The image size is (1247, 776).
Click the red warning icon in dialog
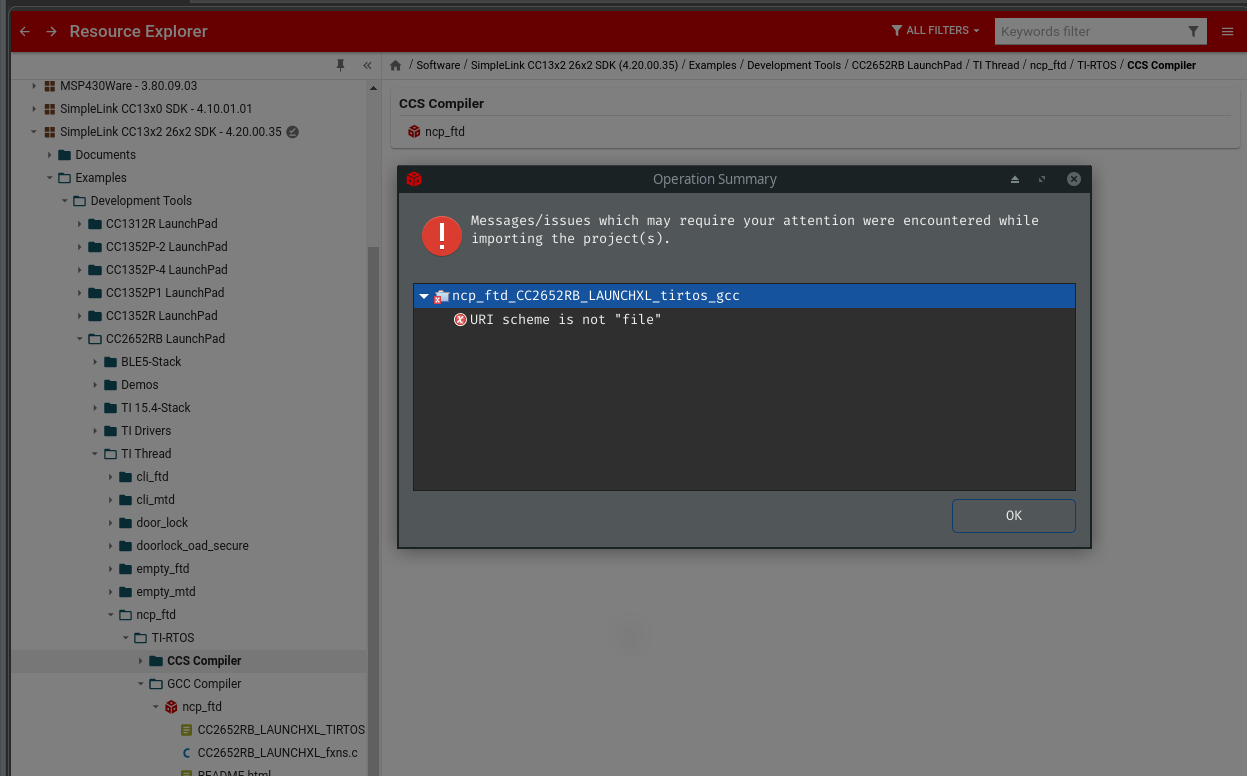[x=442, y=235]
